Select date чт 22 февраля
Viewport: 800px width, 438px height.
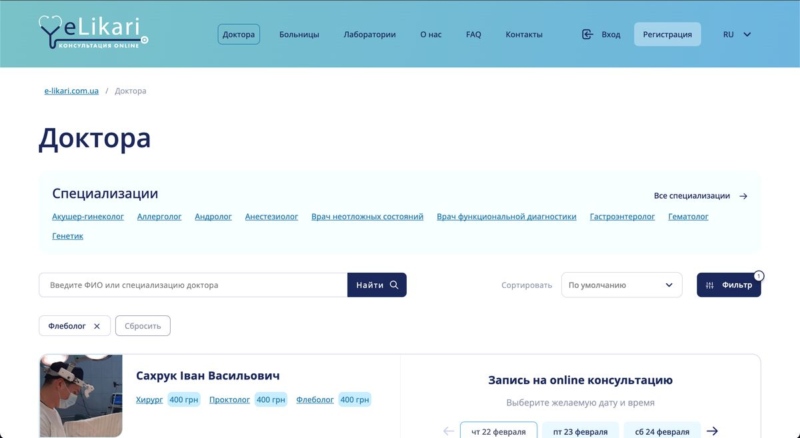pyautogui.click(x=498, y=431)
